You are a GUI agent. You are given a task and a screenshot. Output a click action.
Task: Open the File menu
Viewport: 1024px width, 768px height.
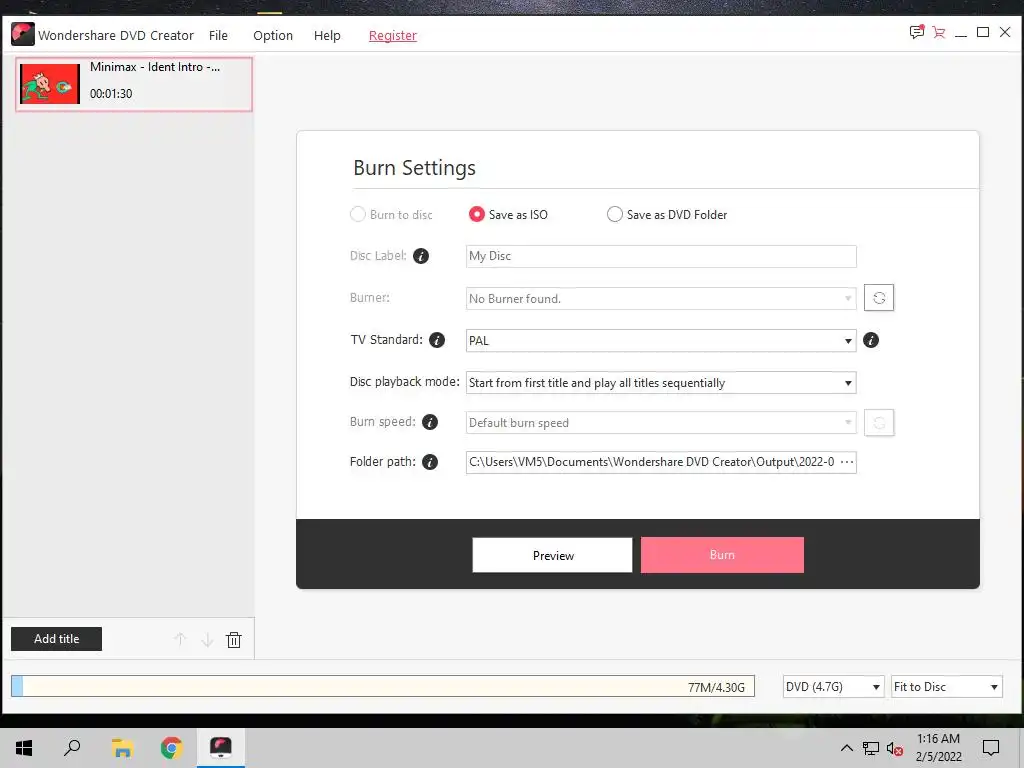(x=218, y=35)
